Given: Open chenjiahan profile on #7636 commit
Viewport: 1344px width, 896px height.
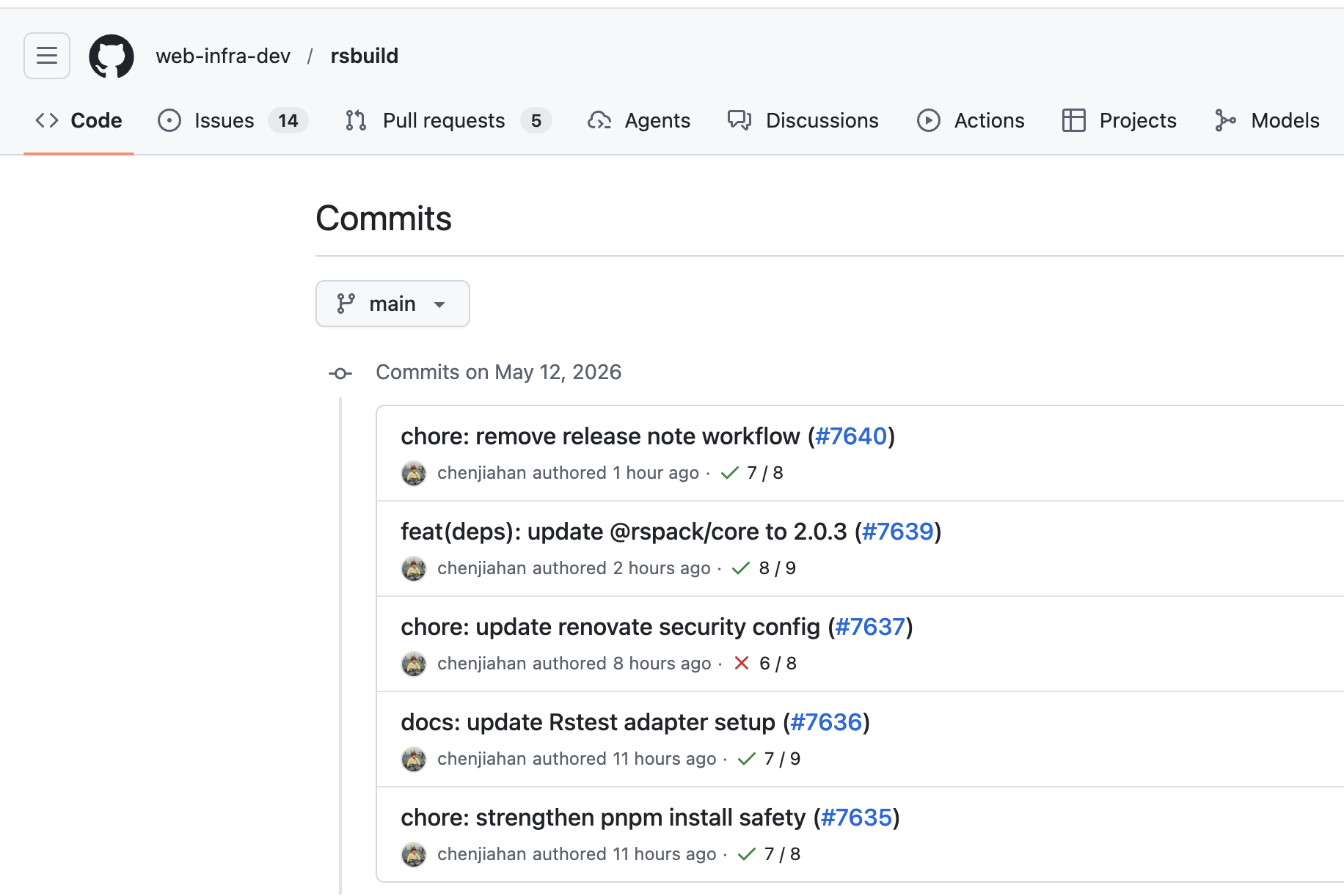Looking at the screenshot, I should click(x=482, y=759).
